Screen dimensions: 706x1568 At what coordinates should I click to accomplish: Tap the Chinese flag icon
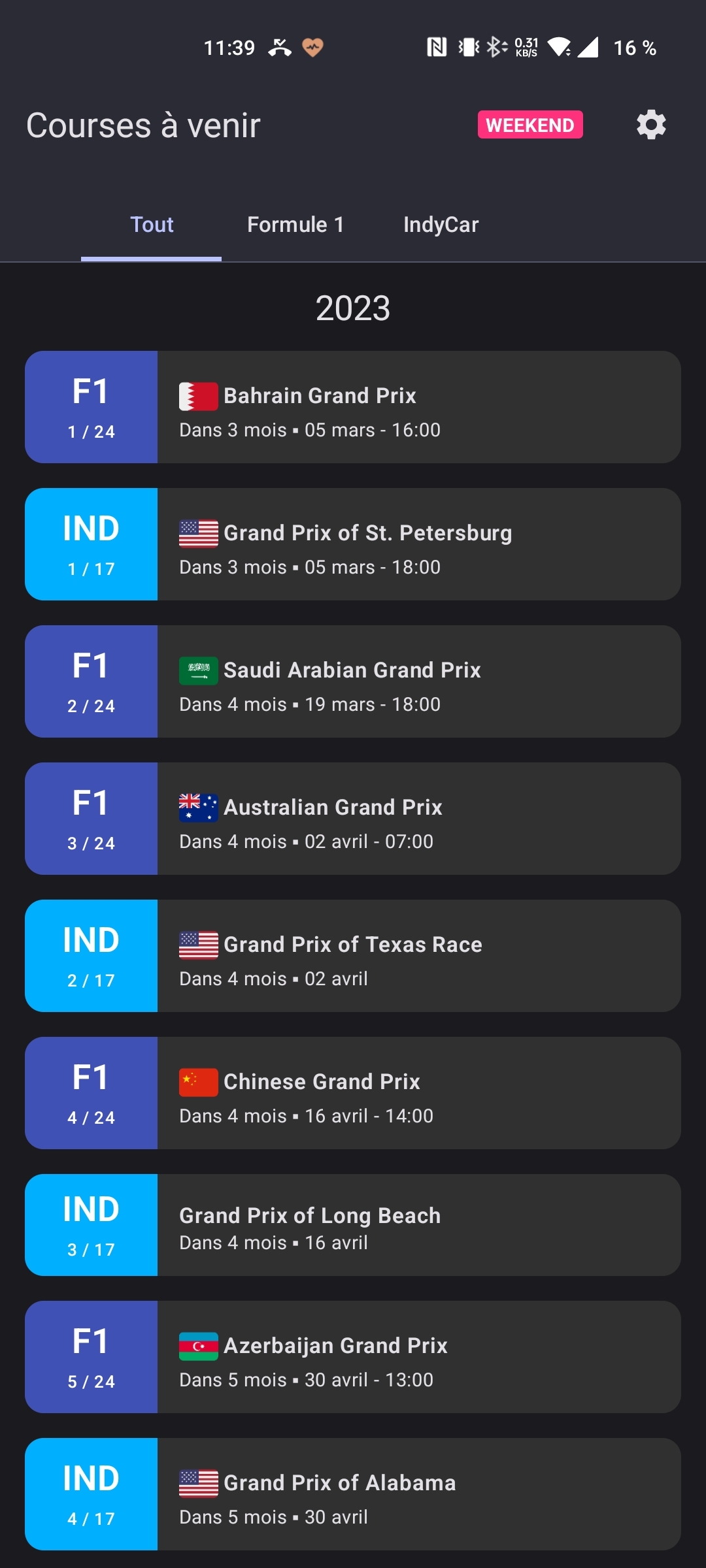point(199,1083)
